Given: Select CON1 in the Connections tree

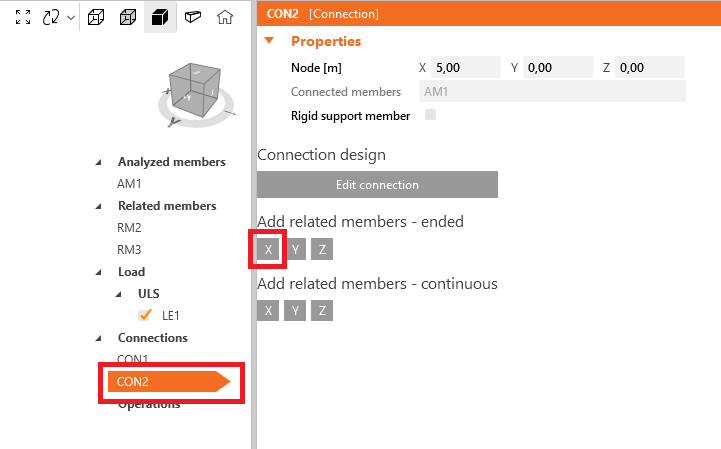Looking at the screenshot, I should 133,359.
